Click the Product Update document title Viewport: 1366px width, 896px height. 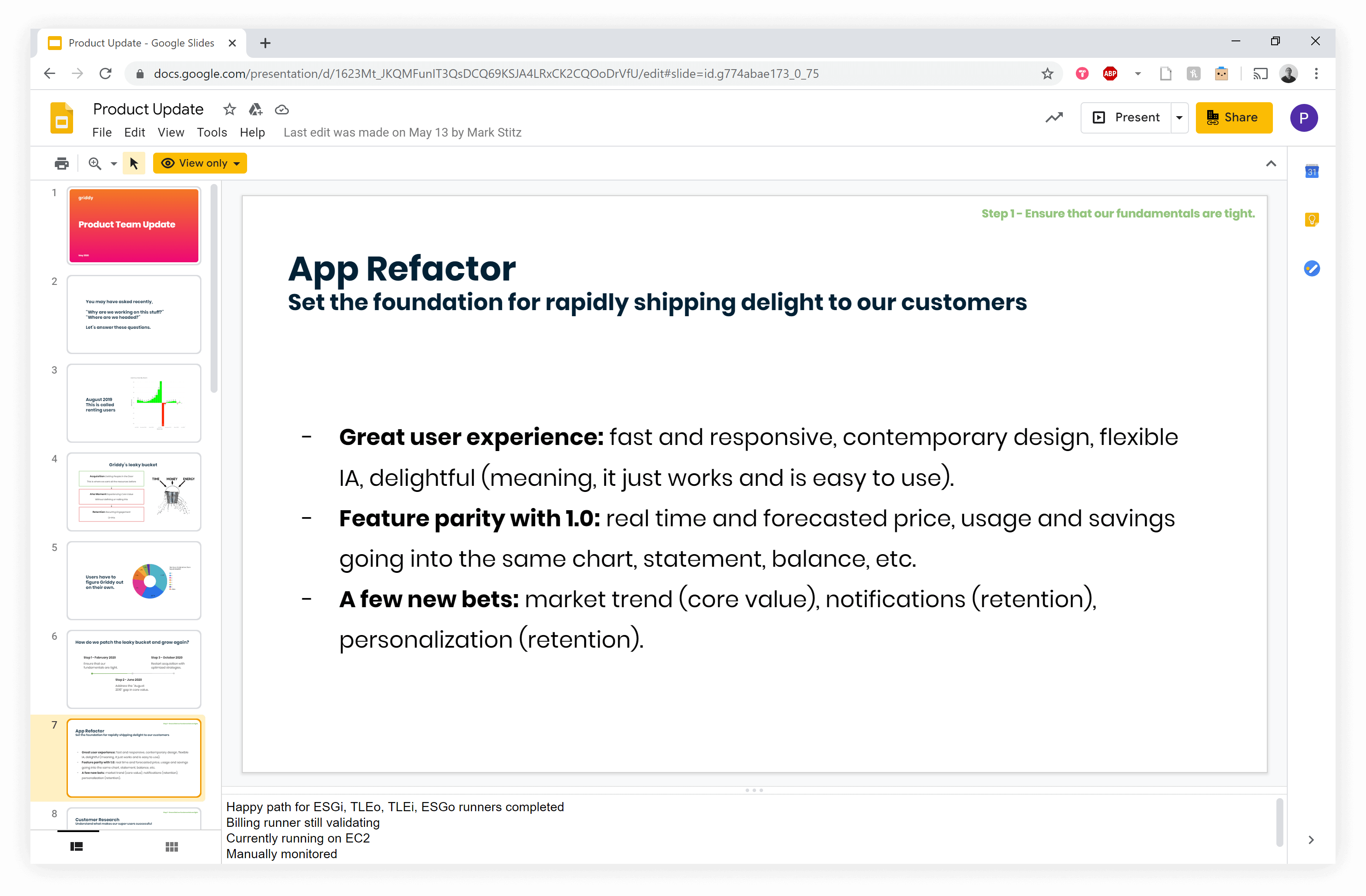point(148,109)
